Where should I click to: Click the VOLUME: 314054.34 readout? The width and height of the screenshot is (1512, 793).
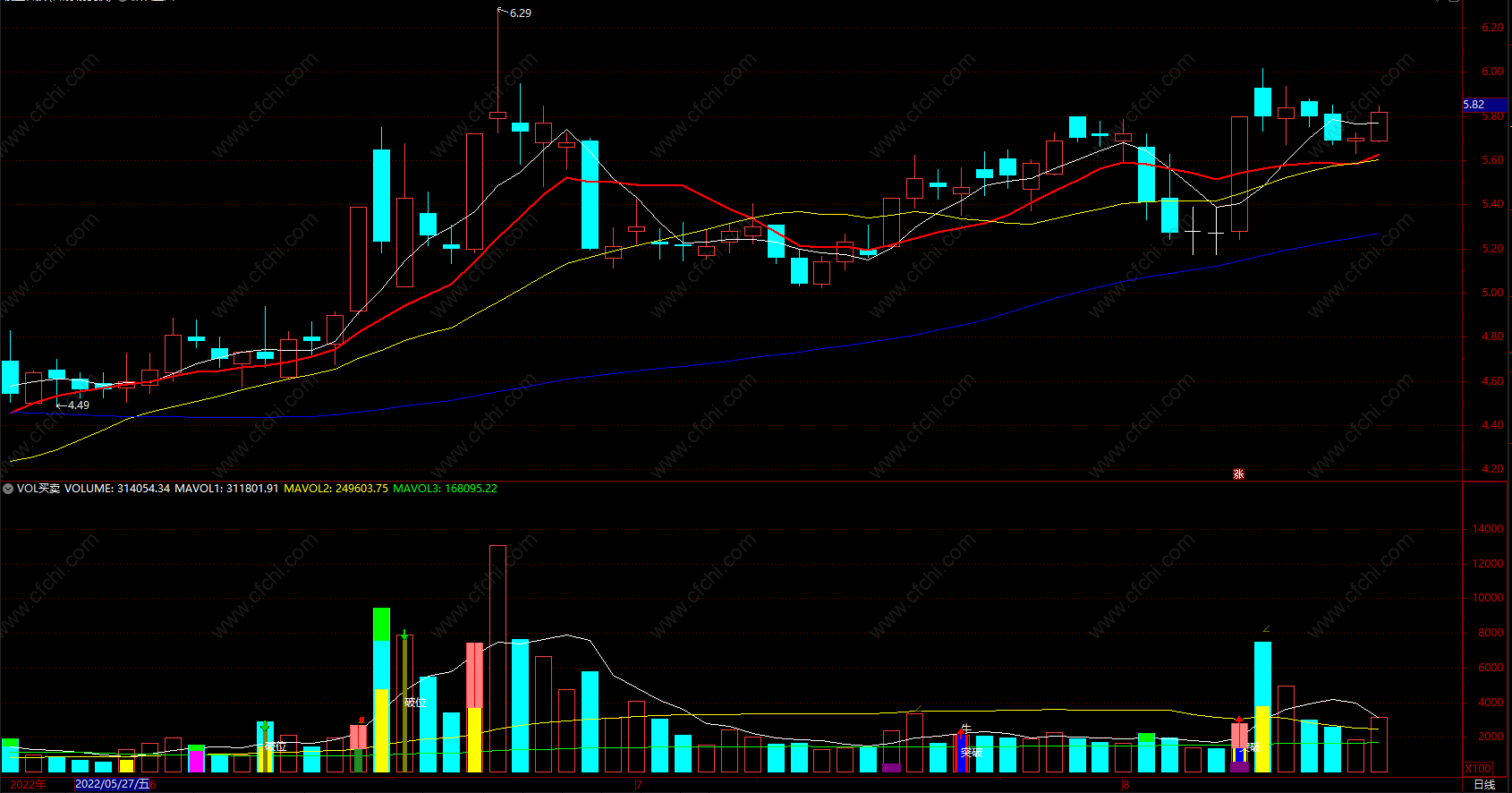[117, 489]
